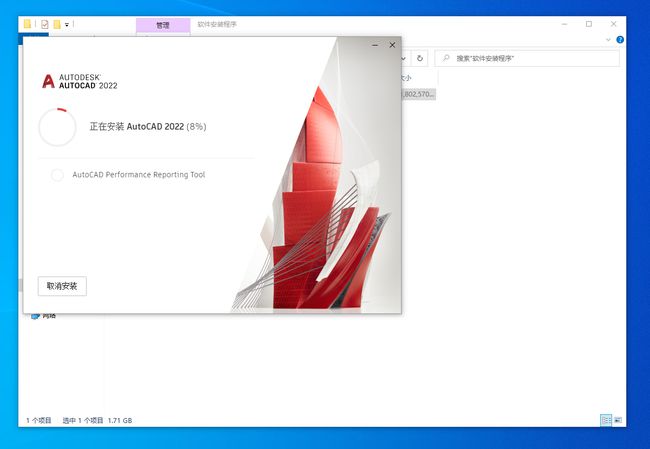Click the search magnifier icon in Explorer
Screen dimensions: 650x449
coord(446,58)
